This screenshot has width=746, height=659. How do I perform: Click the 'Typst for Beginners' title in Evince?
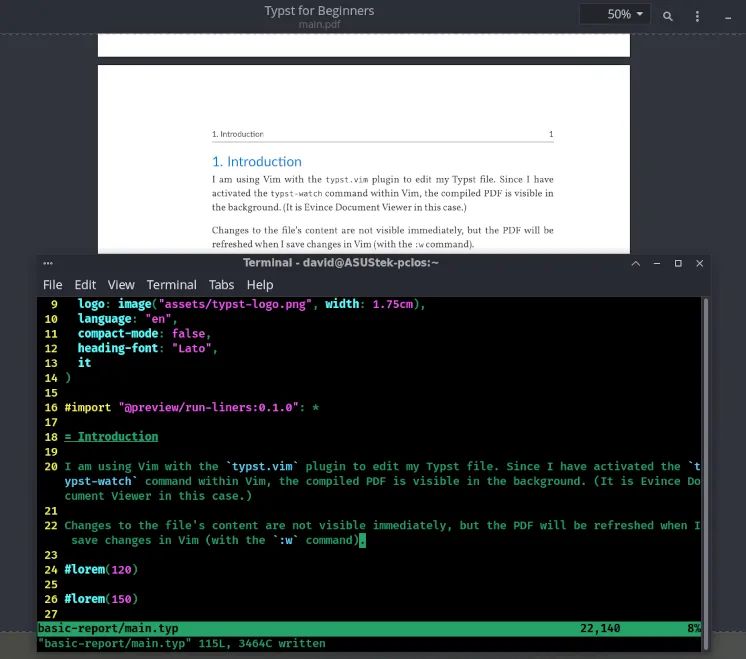[319, 11]
